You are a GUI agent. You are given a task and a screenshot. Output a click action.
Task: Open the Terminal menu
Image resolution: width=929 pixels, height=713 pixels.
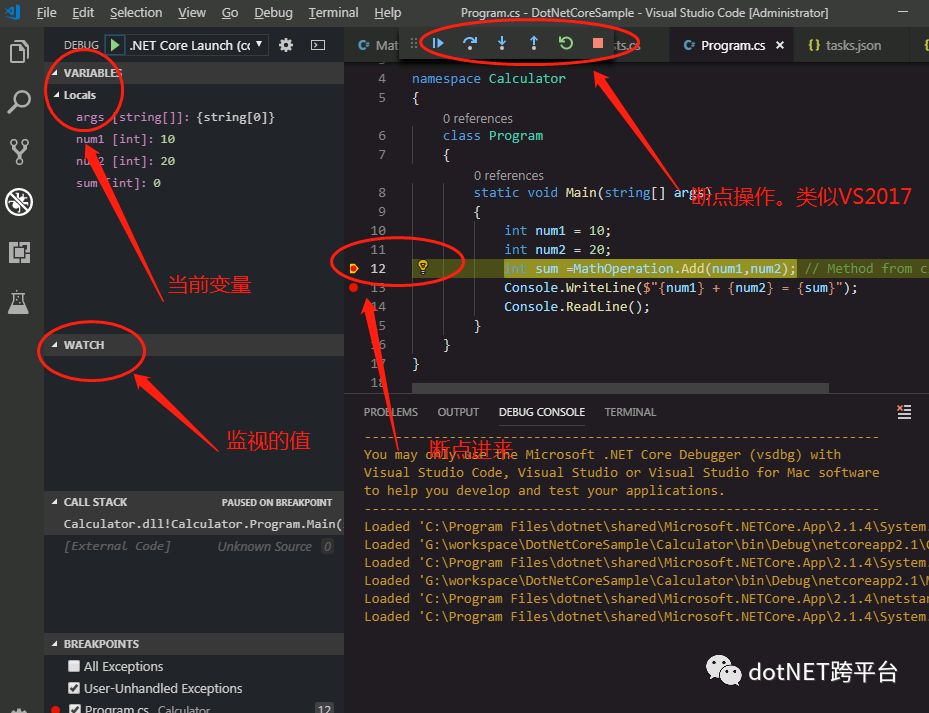coord(333,12)
